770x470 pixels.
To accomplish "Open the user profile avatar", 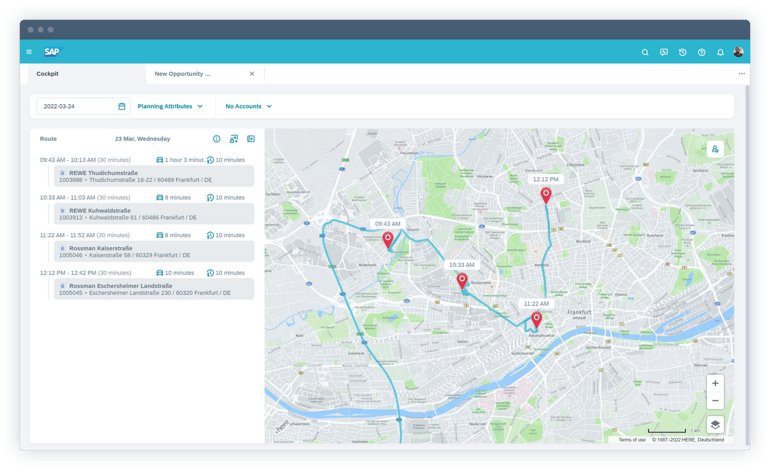I will pyautogui.click(x=738, y=52).
